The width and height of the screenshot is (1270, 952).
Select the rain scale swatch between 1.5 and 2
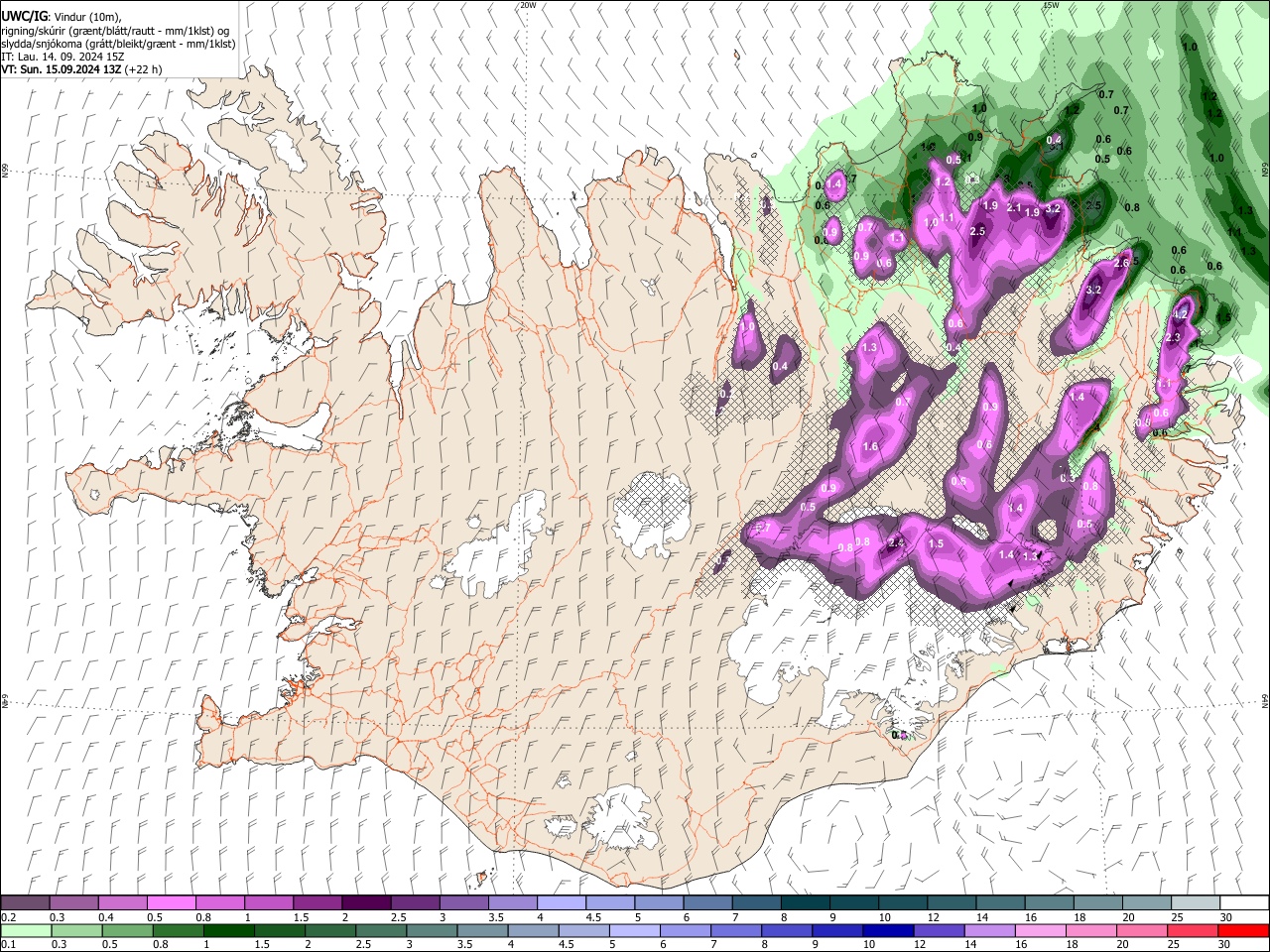(279, 930)
